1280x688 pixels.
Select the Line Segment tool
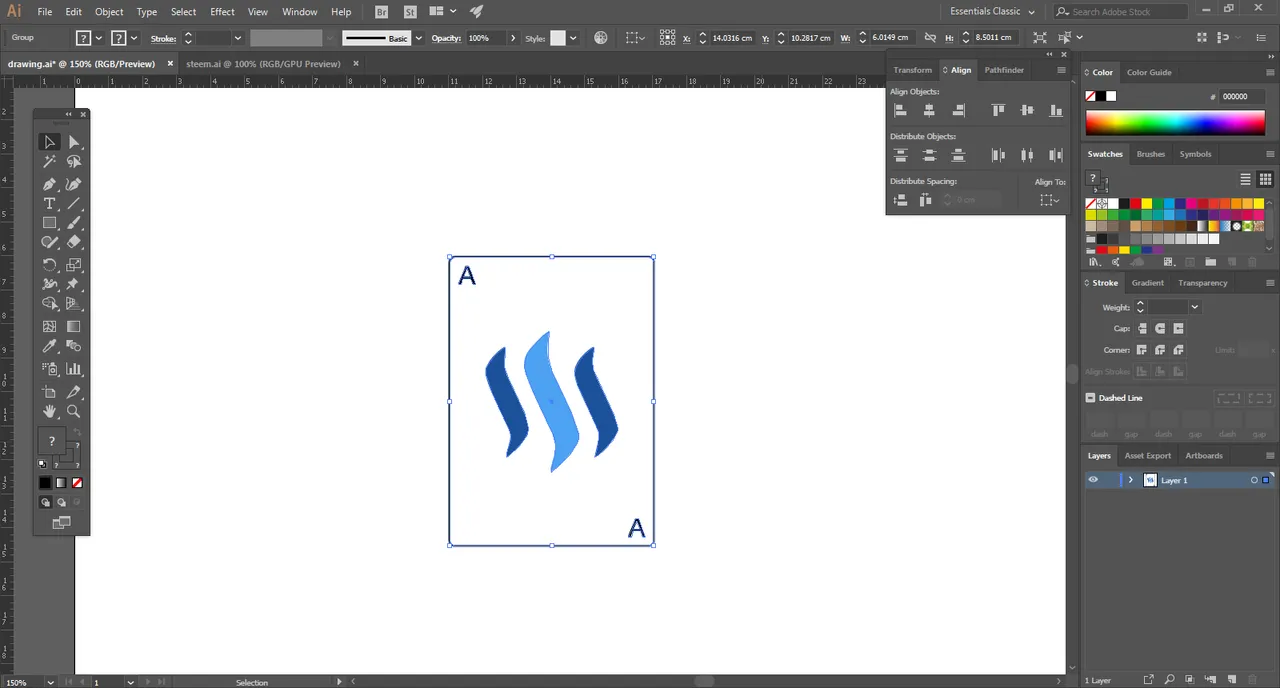tap(74, 203)
